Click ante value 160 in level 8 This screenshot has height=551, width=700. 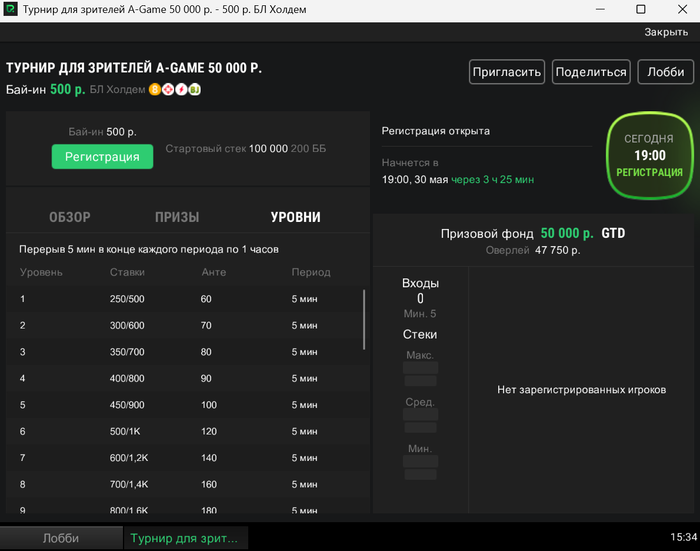208,484
